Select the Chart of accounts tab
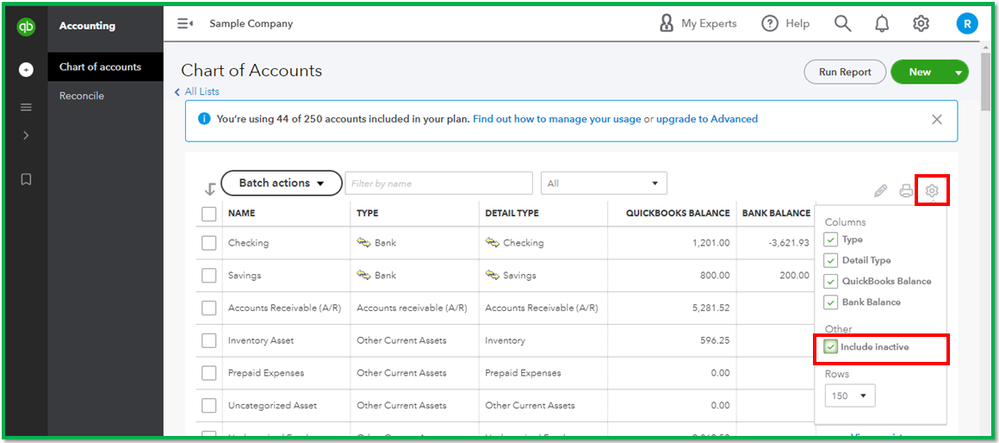 pyautogui.click(x=105, y=67)
